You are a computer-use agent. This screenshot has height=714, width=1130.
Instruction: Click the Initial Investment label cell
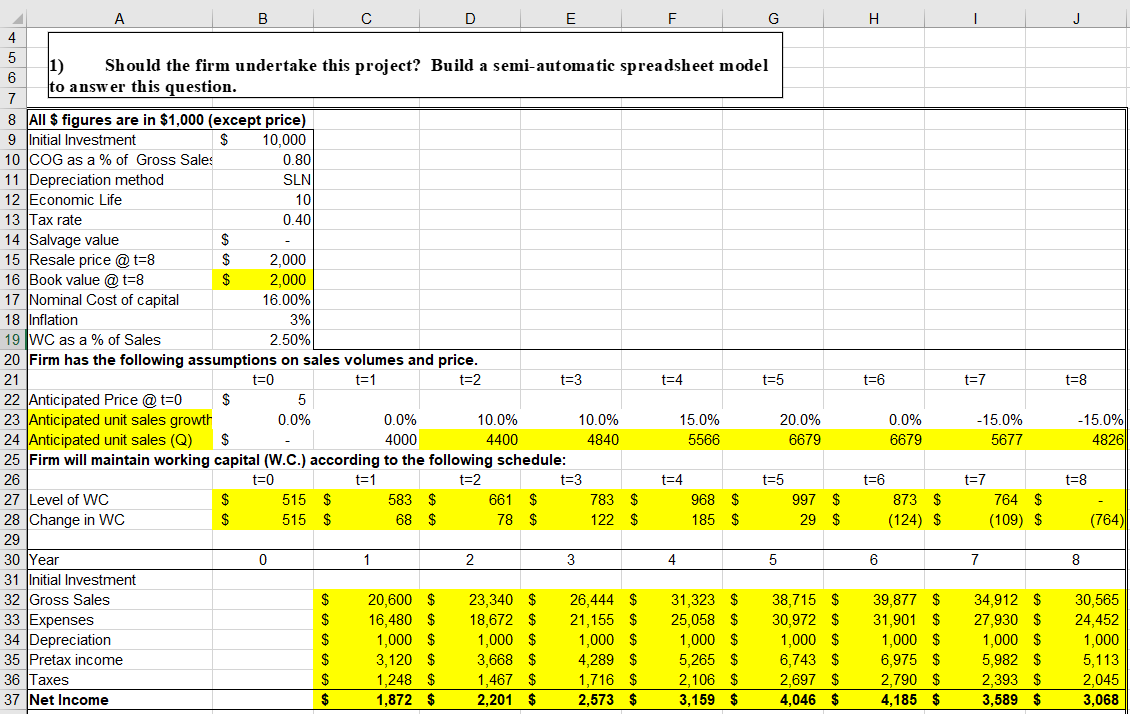click(x=119, y=139)
